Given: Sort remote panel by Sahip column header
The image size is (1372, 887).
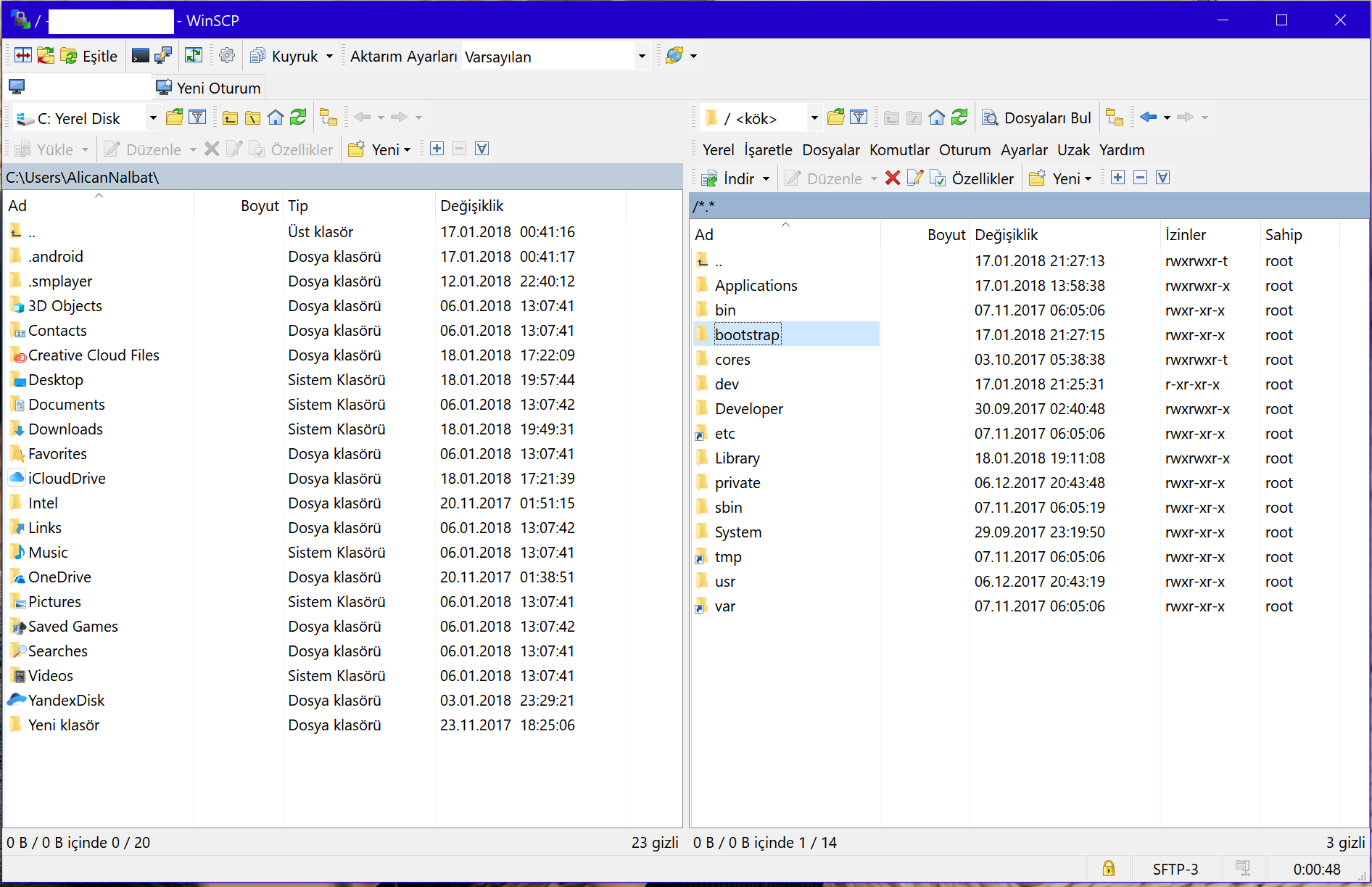Looking at the screenshot, I should pos(1299,234).
